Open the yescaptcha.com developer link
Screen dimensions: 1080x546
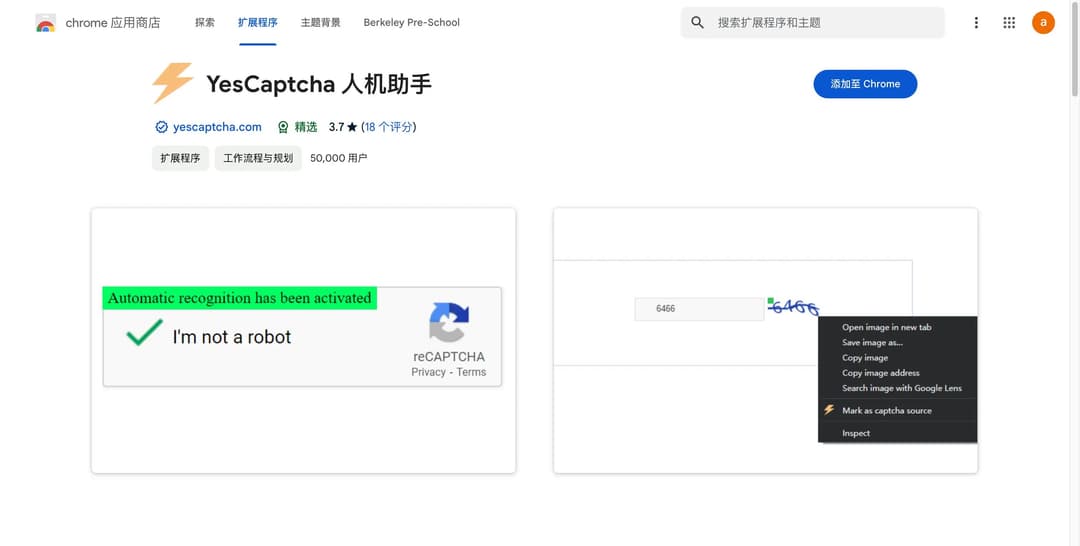click(x=217, y=127)
